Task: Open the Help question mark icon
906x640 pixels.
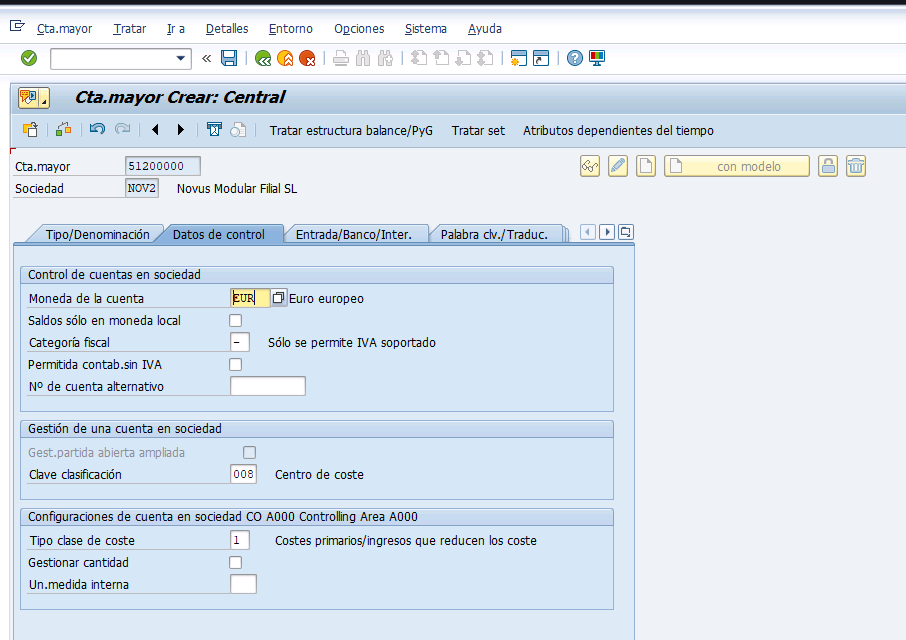Action: coord(574,58)
